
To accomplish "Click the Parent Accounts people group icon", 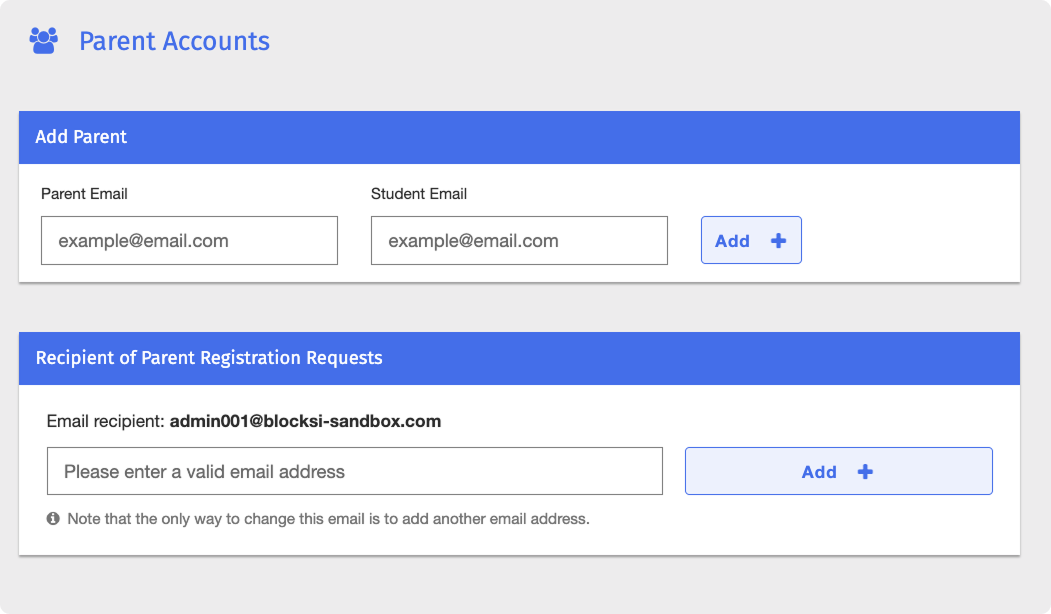I will click(44, 41).
